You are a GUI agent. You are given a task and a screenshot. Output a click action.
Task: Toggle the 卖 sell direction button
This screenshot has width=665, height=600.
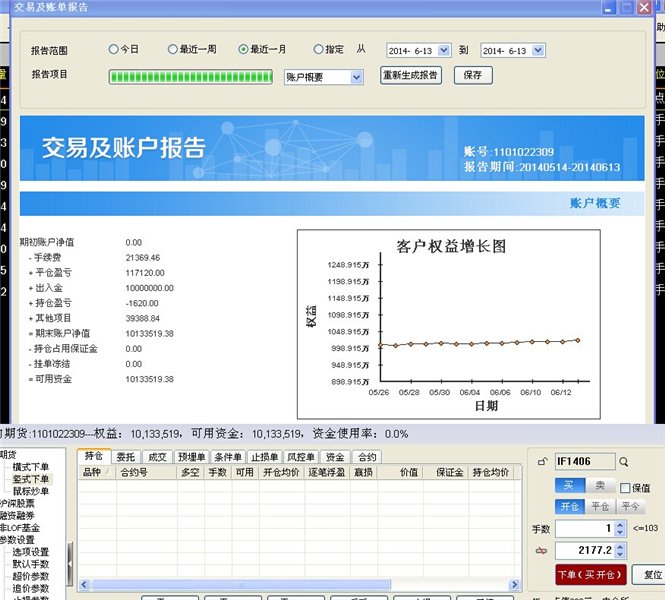(x=600, y=485)
